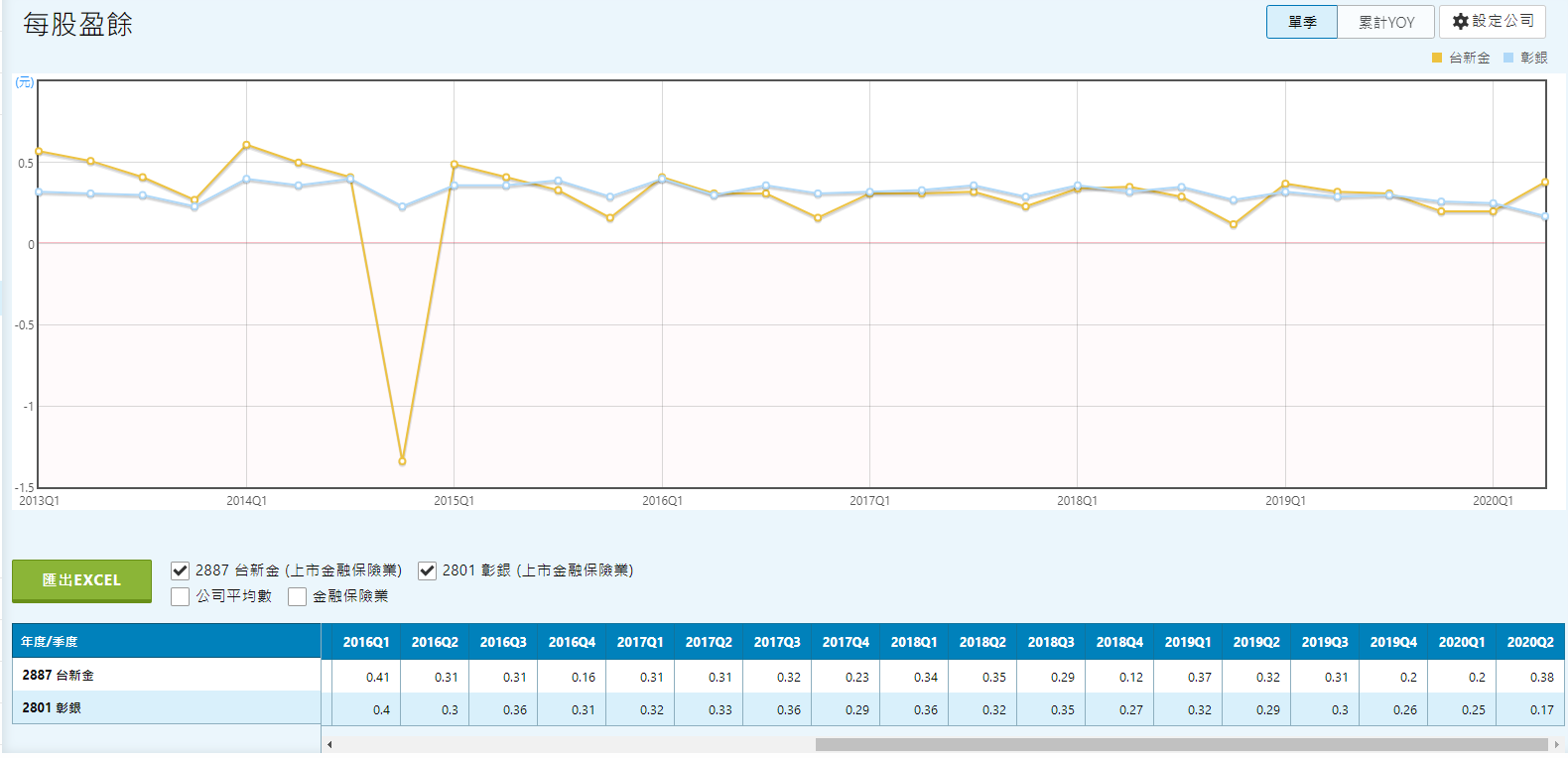Click 台新金 2016Q4 value 0.16

[x=583, y=678]
